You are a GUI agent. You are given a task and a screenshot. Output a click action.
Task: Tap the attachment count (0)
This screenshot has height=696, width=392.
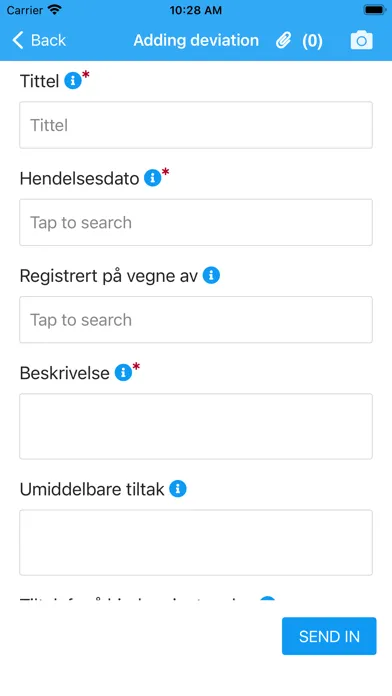[312, 41]
